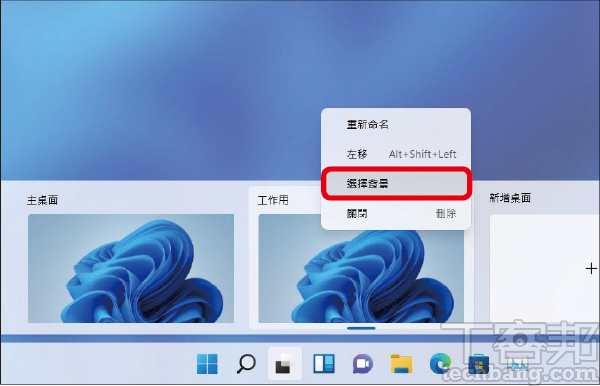The width and height of the screenshot is (600, 386).
Task: Open Search from the taskbar
Action: [x=246, y=363]
